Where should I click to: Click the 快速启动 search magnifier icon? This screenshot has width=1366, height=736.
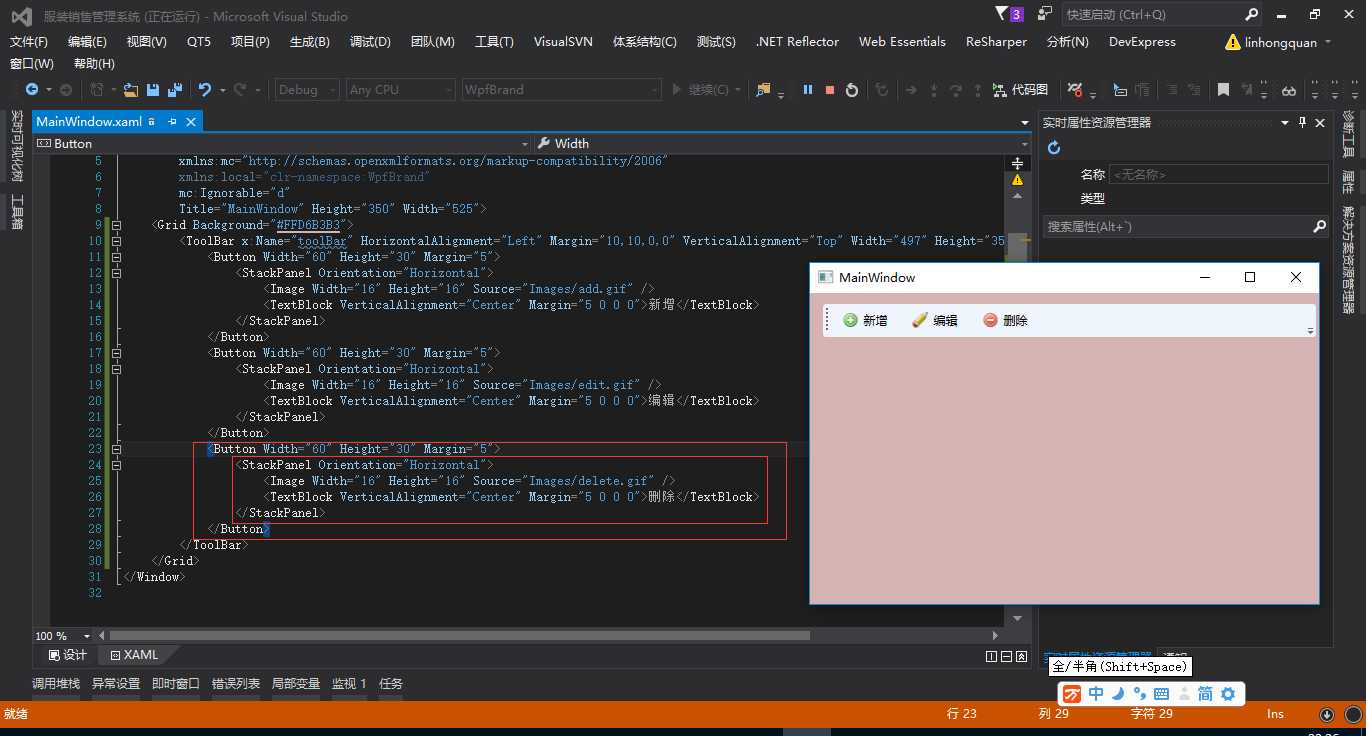1252,15
